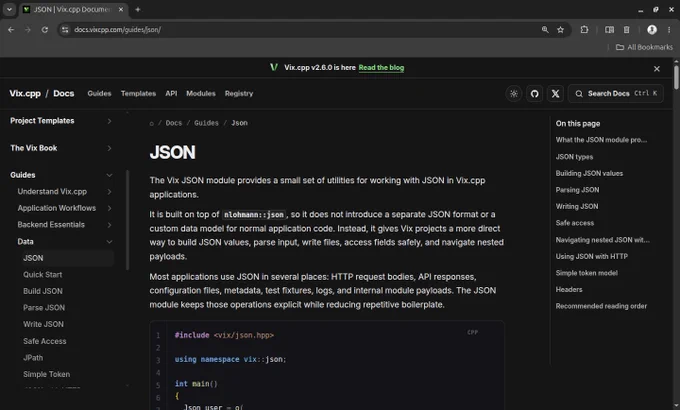Click the trash-like icon in browser toolbar

626,30
